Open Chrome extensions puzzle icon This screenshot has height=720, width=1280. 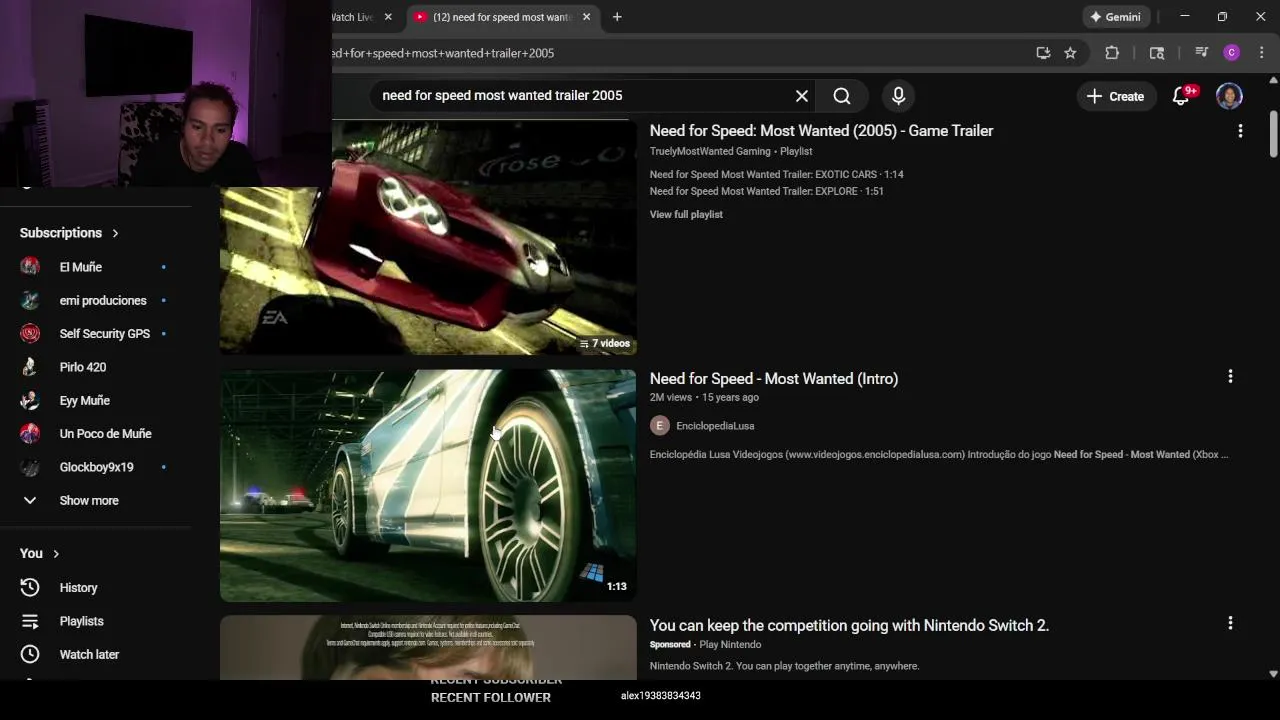pyautogui.click(x=1112, y=53)
